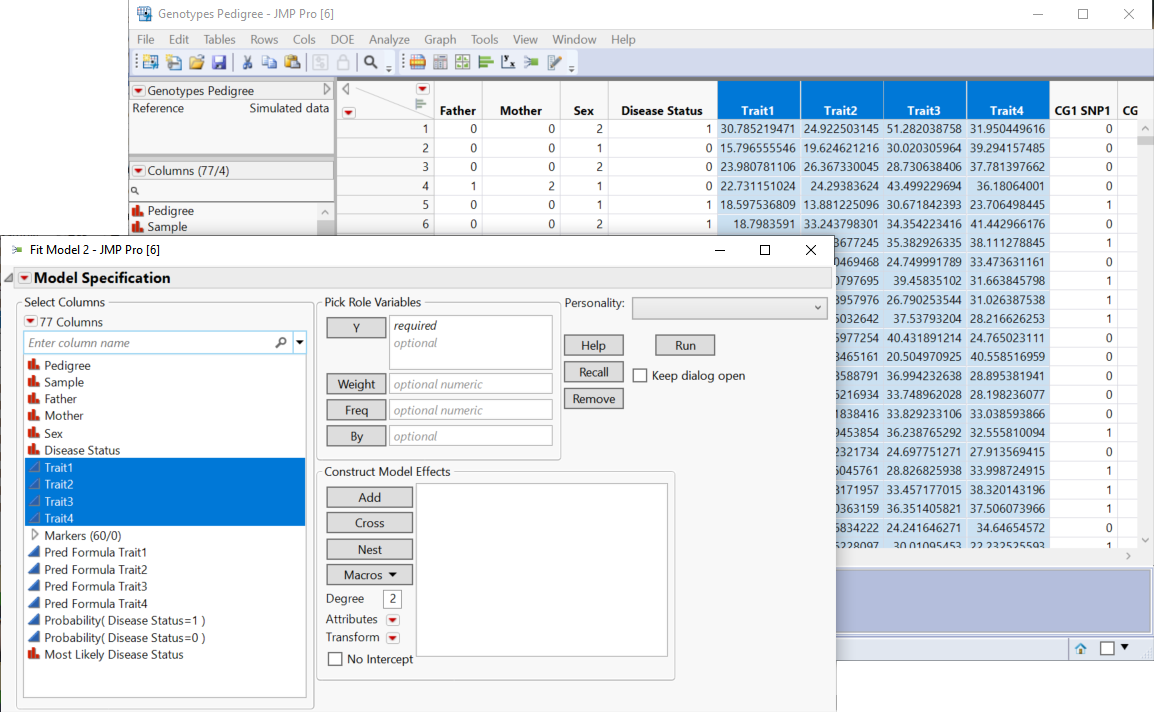Viewport: 1154px width, 712px height.
Task: Open Fit Y by X toolbar icon
Action: pos(508,62)
